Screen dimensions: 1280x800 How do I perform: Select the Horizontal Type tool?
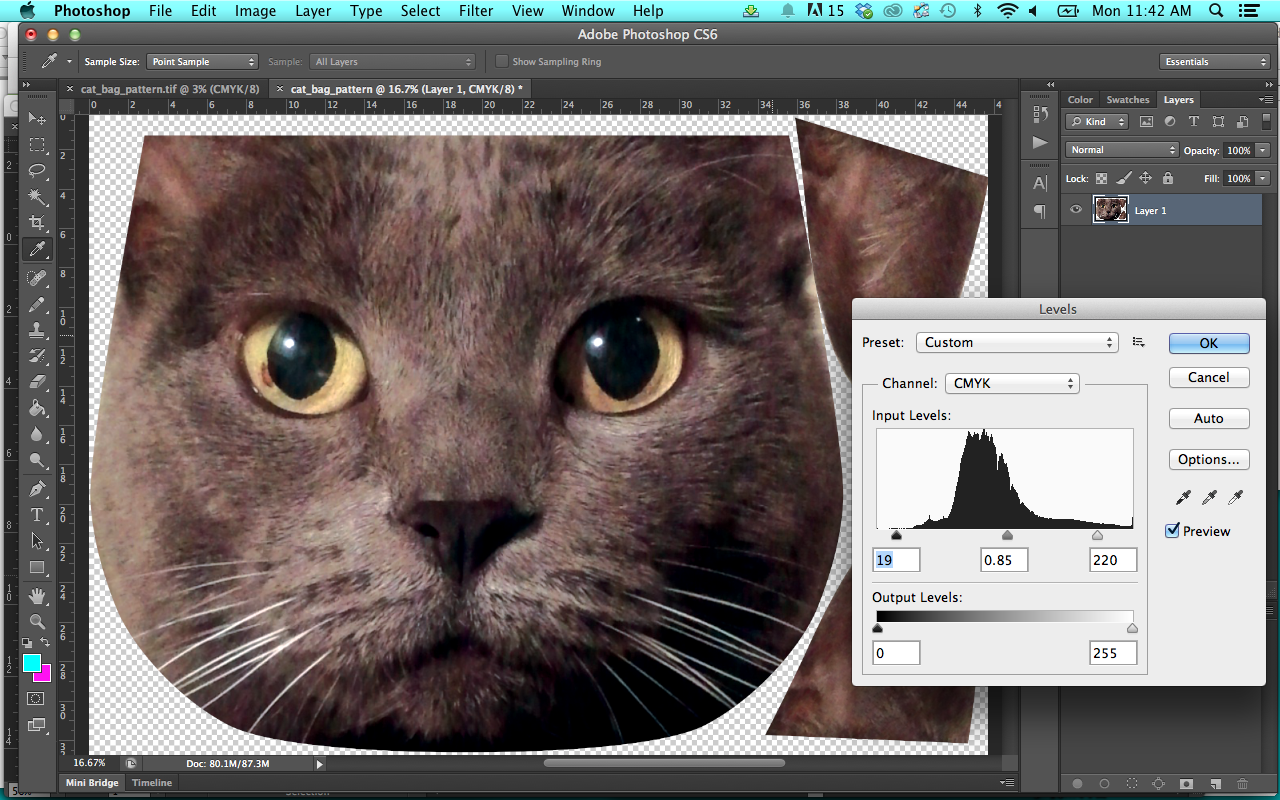click(37, 515)
